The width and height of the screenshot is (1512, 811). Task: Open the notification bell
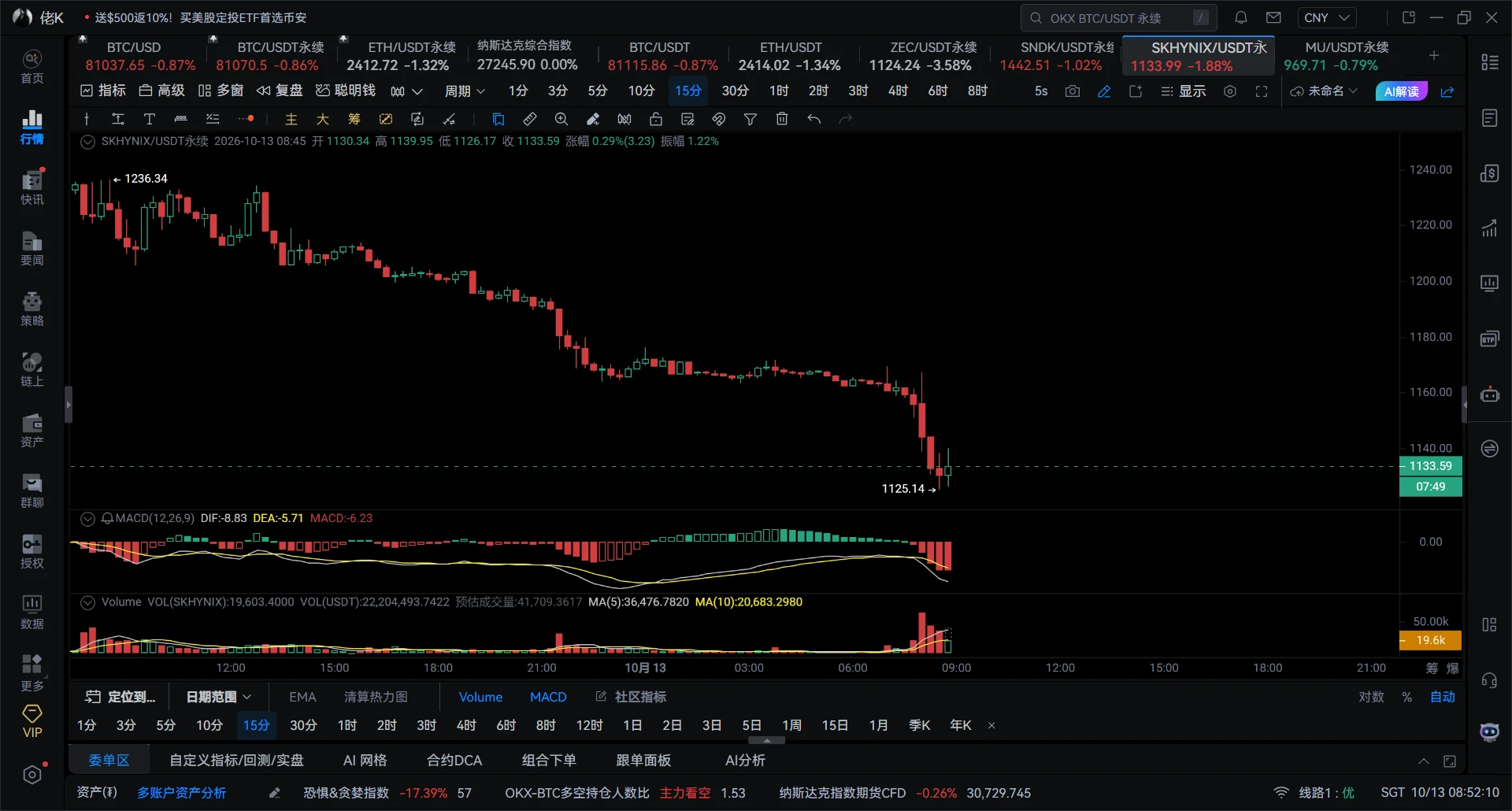[1240, 17]
